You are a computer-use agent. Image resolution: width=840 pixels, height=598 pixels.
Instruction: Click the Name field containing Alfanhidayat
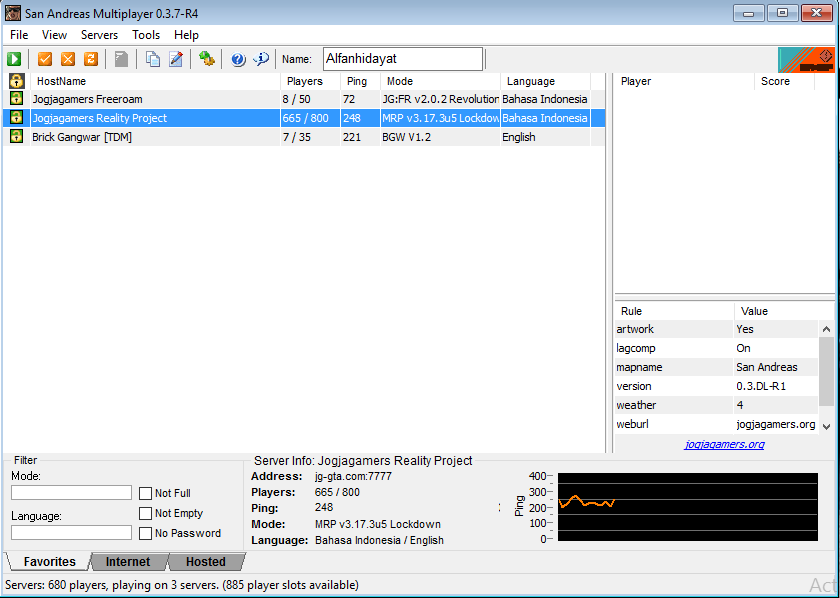point(403,59)
